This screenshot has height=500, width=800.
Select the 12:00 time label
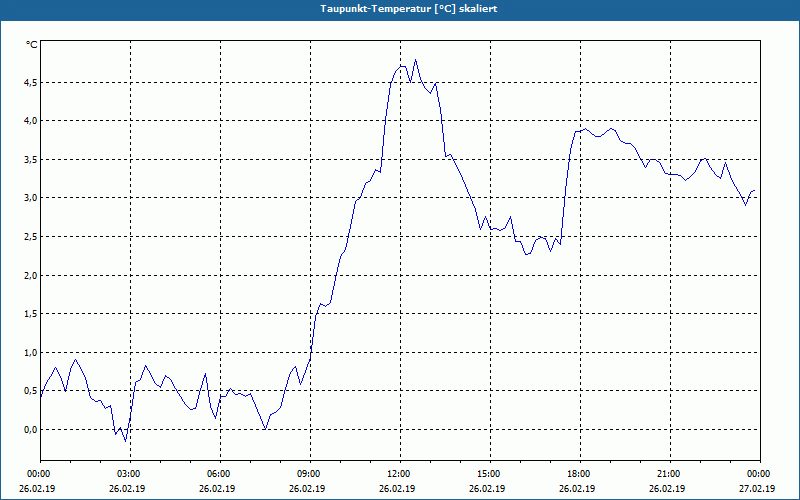pyautogui.click(x=400, y=474)
